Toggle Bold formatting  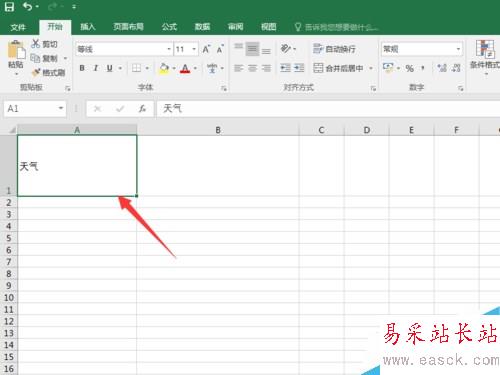click(82, 68)
